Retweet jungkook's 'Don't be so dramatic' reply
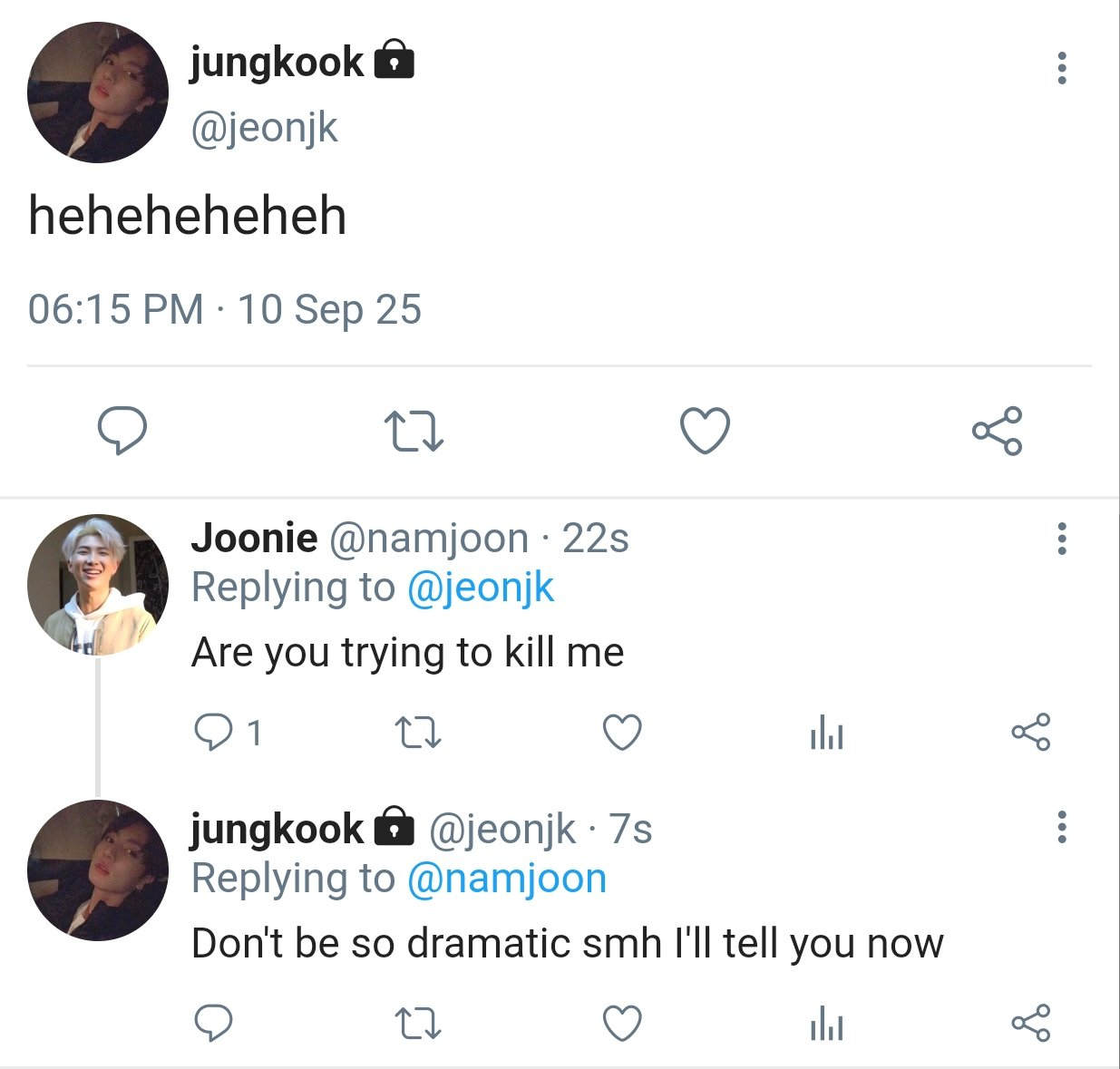This screenshot has height=1069, width=1120. pyautogui.click(x=418, y=1024)
